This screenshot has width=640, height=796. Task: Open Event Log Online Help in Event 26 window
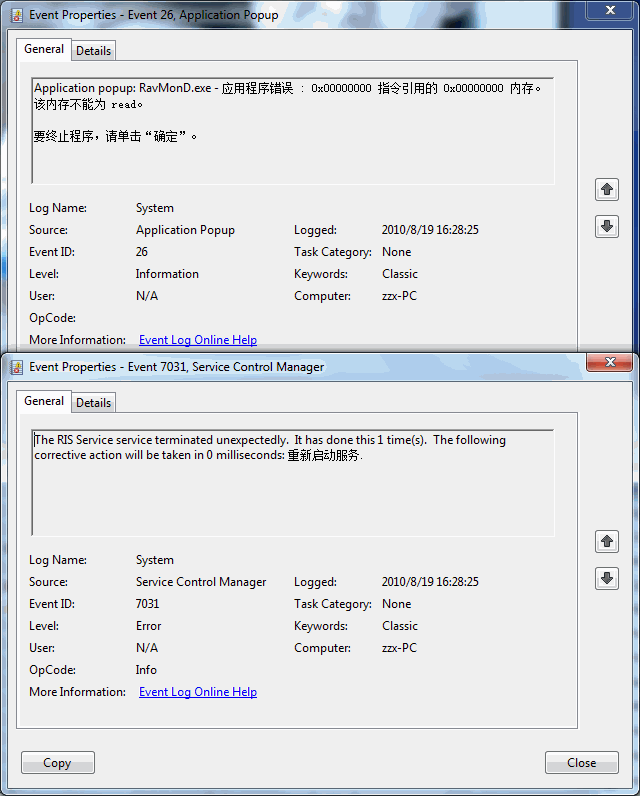[x=198, y=340]
